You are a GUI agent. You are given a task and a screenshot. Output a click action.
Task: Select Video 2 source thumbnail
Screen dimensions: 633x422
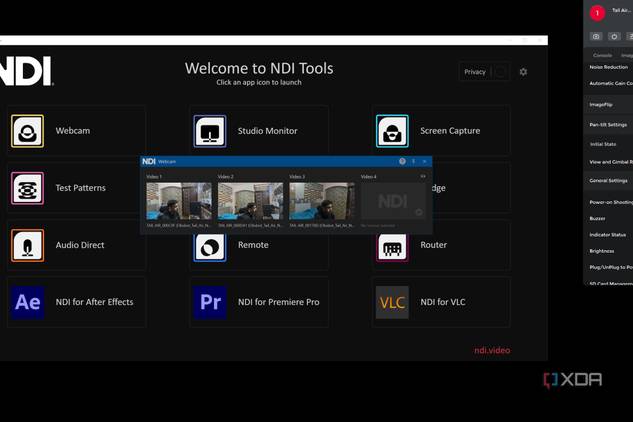250,201
